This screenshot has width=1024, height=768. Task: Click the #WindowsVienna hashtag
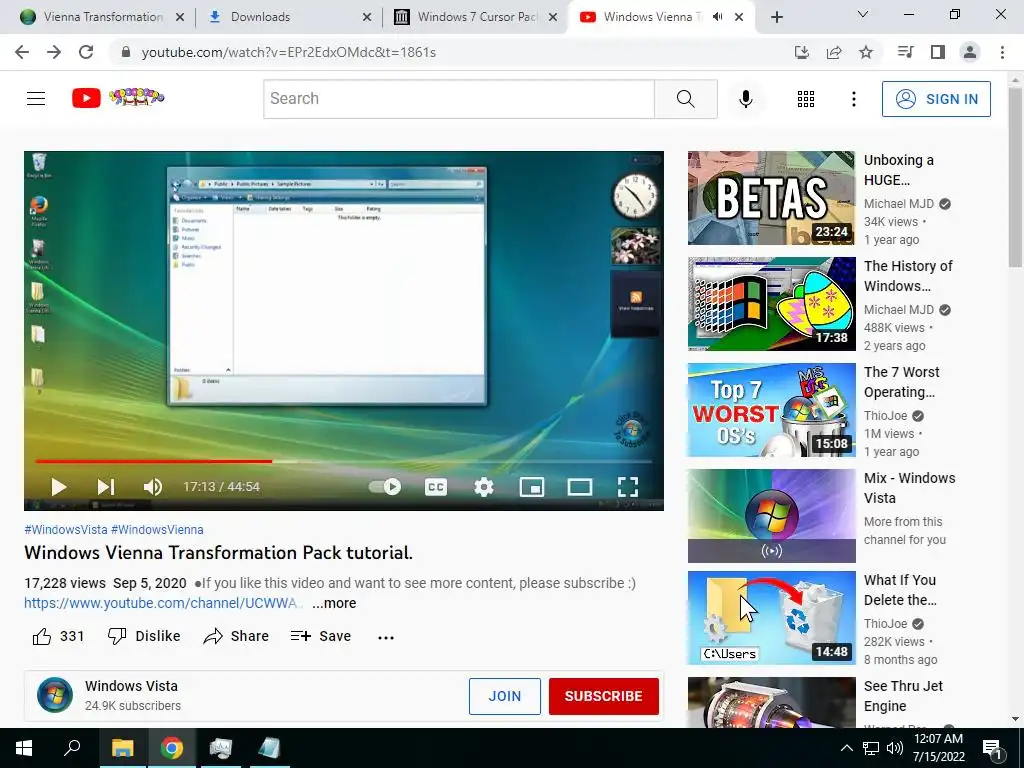pyautogui.click(x=157, y=530)
